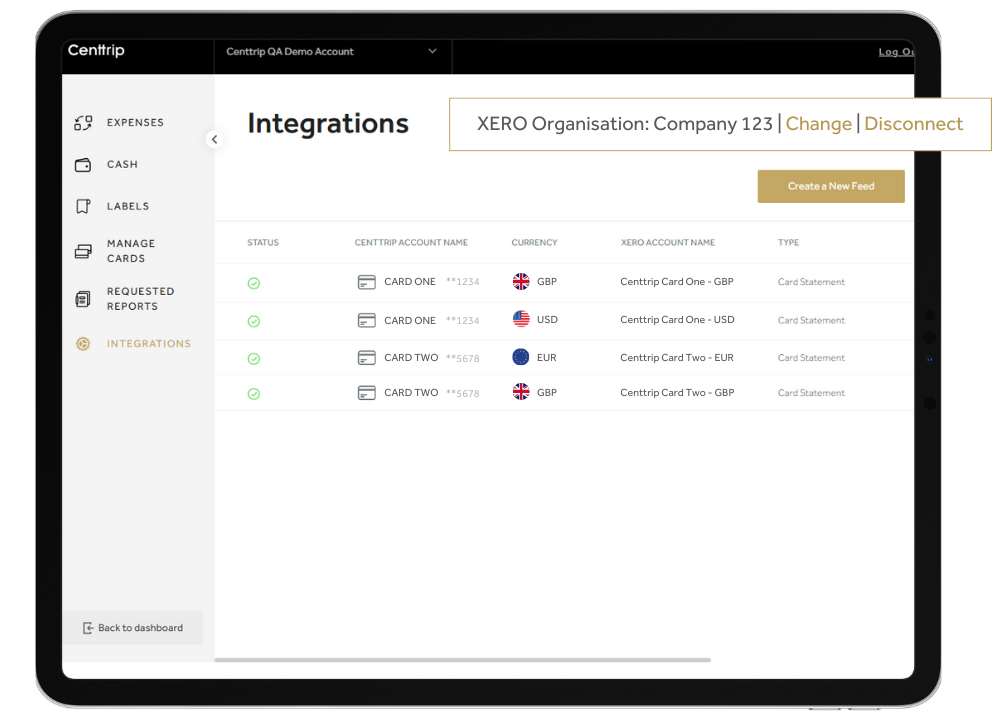1000x720 pixels.
Task: Click the Expenses icon in sidebar
Action: pyautogui.click(x=83, y=123)
